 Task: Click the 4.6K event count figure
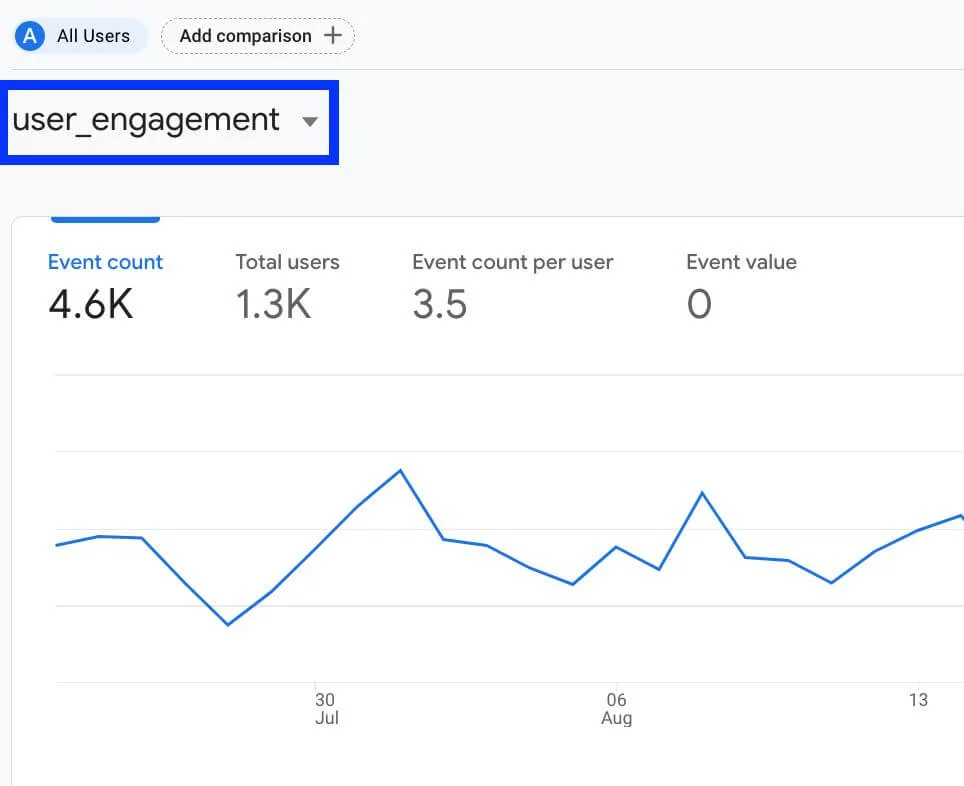pyautogui.click(x=91, y=303)
